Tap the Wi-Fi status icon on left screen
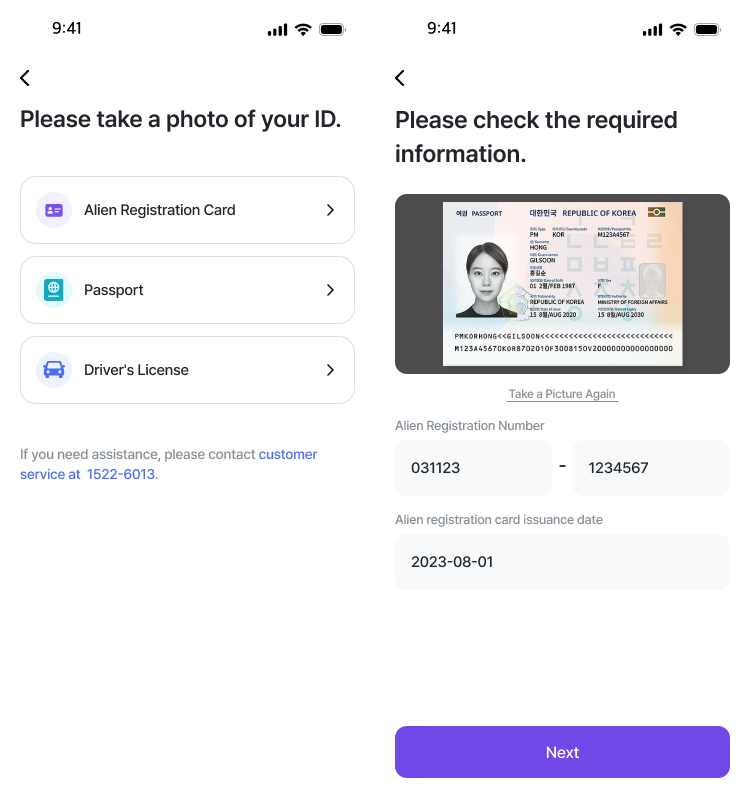 click(303, 30)
